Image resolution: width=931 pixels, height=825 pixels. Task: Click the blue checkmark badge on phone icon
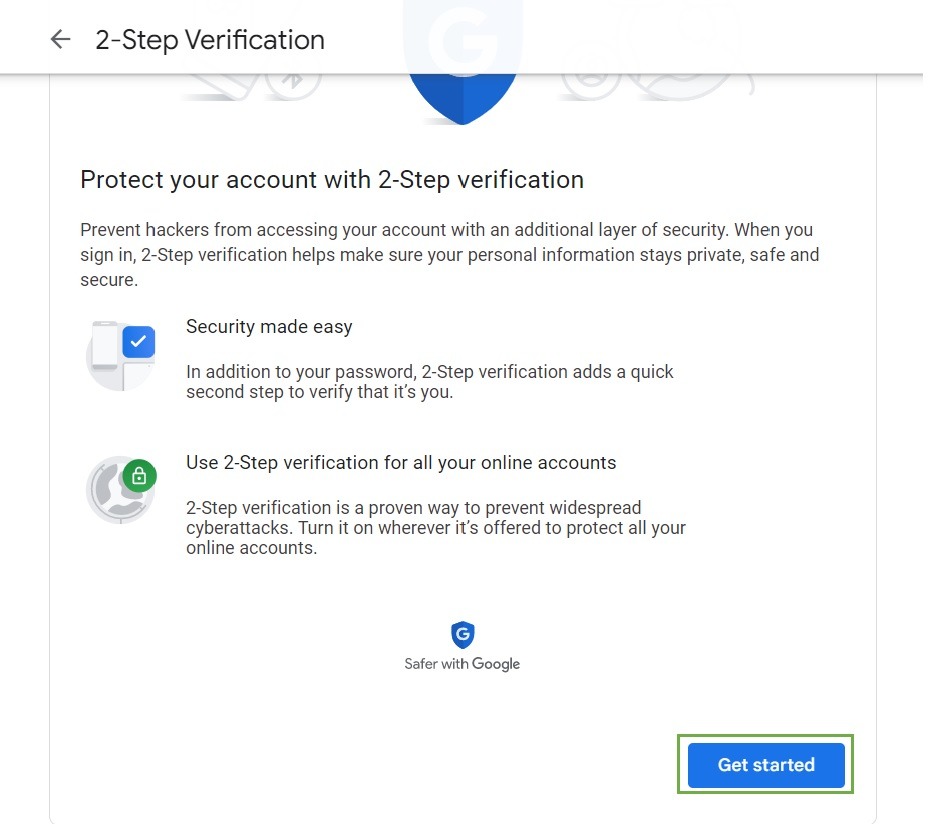[x=138, y=342]
